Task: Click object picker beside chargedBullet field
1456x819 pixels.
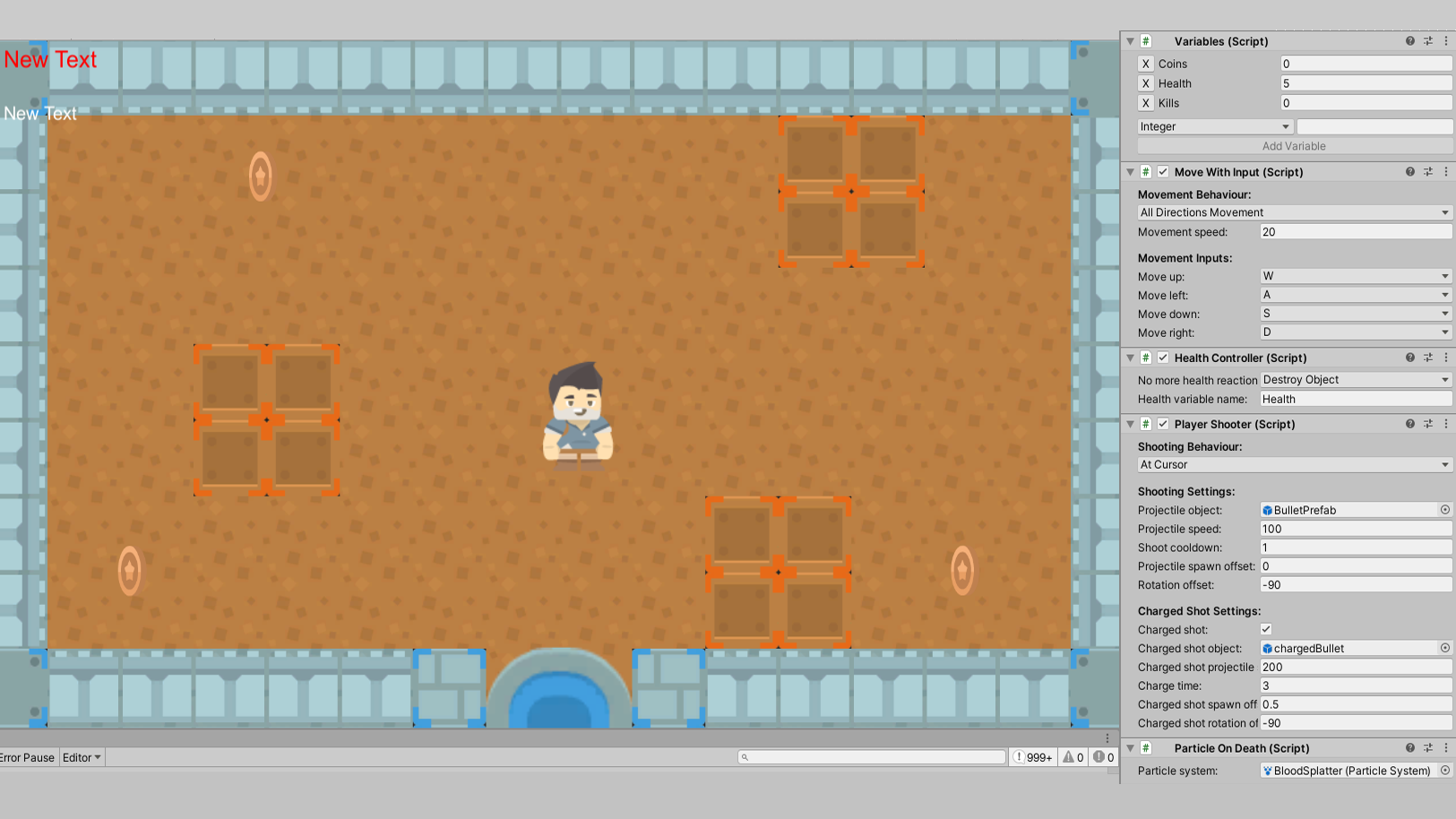Action: pos(1444,648)
